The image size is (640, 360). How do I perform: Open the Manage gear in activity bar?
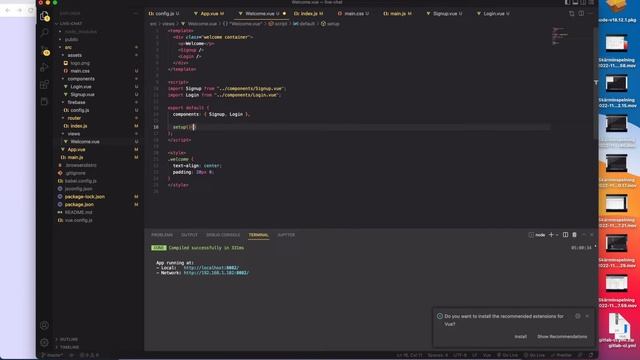(x=44, y=342)
